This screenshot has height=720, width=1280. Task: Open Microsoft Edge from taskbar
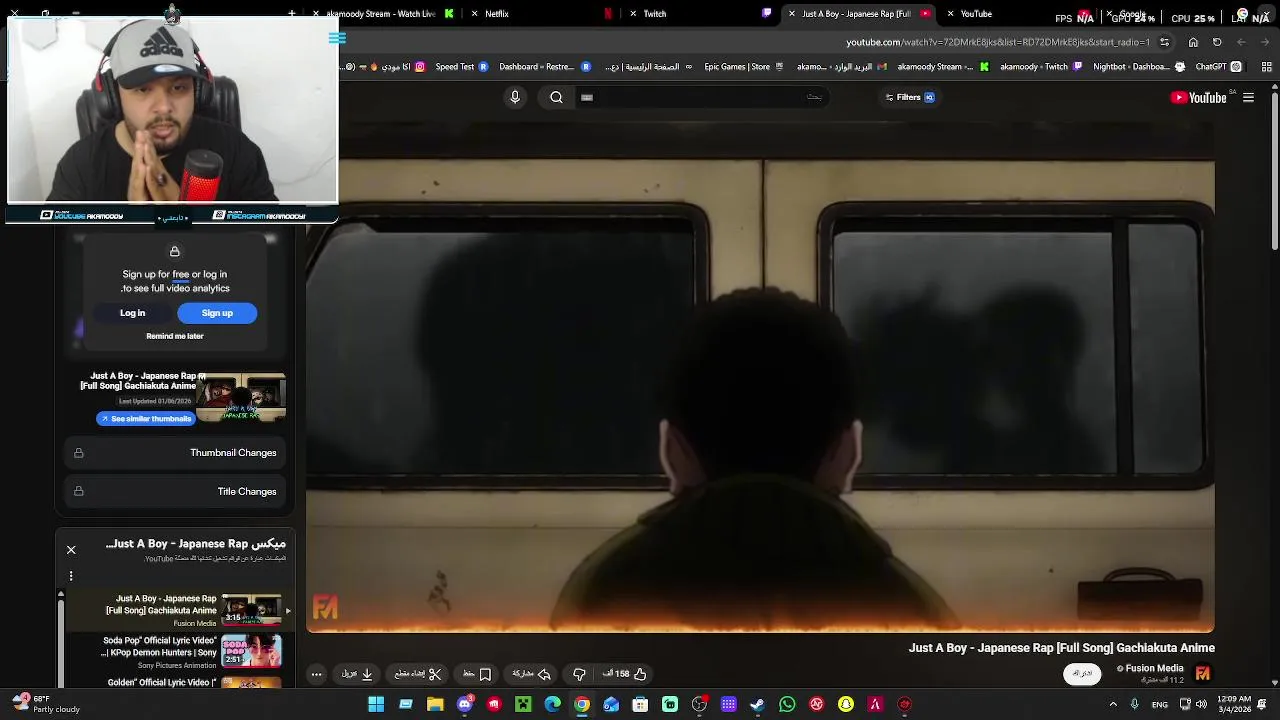552,705
